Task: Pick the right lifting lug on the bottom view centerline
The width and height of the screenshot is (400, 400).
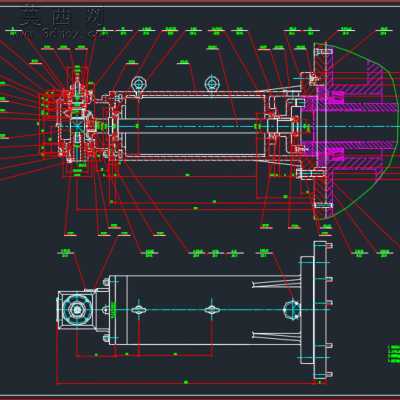Action: 212,310
